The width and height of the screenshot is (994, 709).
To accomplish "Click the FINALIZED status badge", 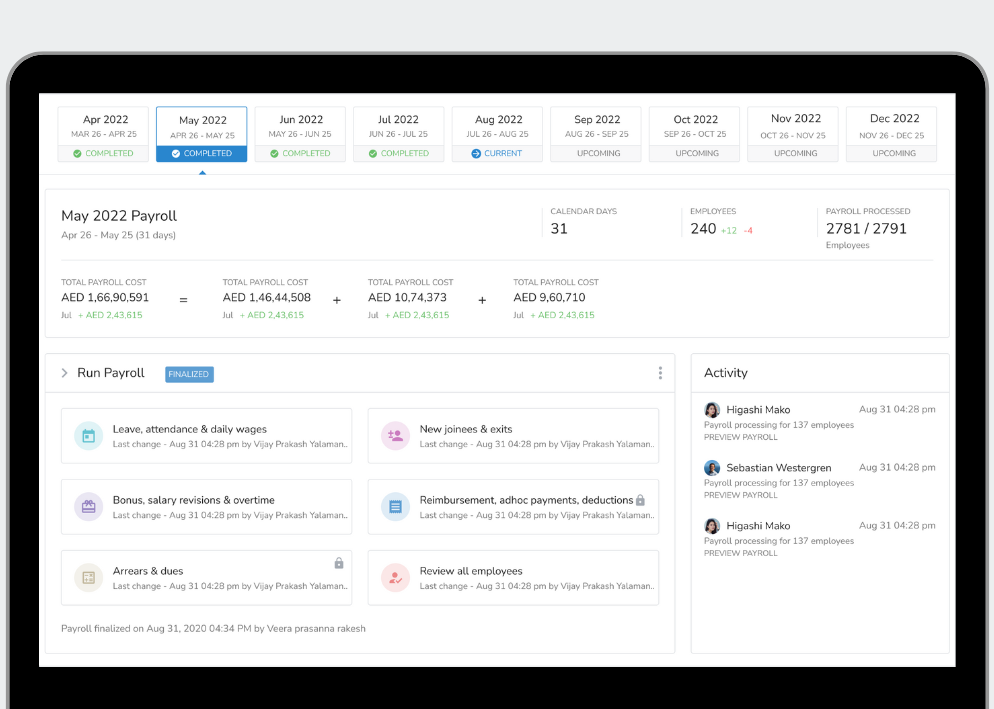I will (190, 374).
